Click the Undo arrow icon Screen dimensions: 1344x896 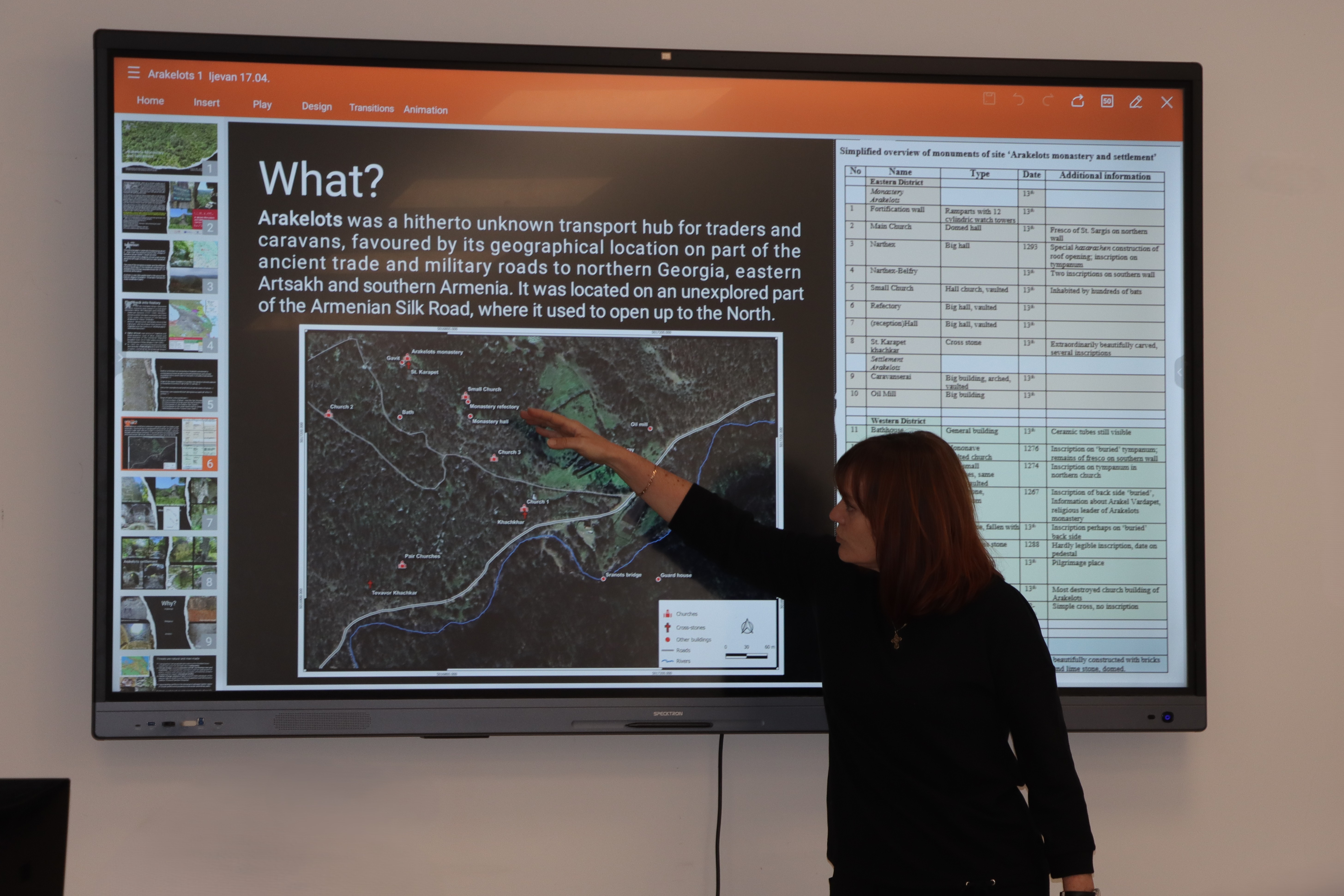pos(1018,99)
